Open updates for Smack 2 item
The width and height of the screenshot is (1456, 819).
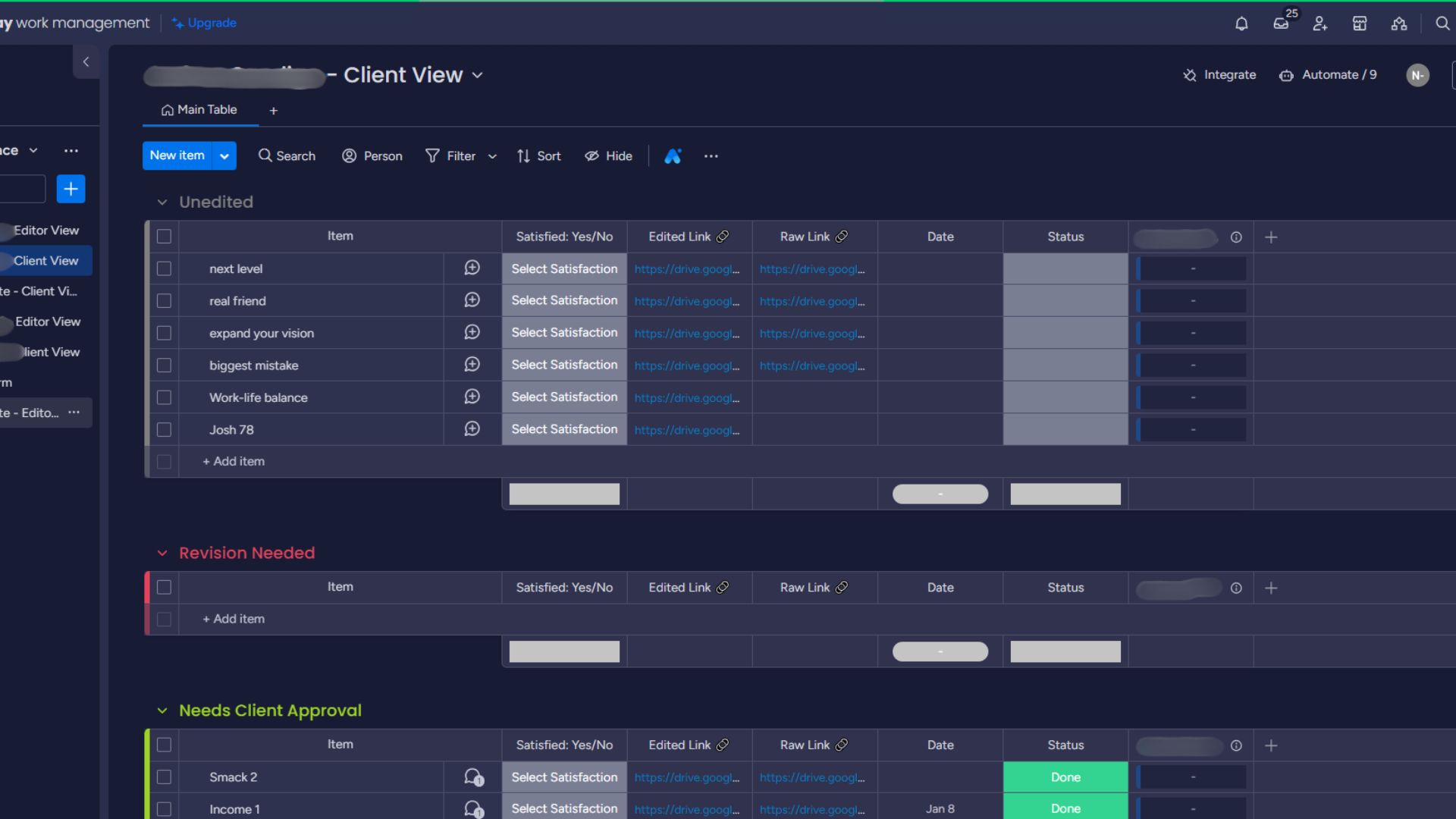pos(473,777)
